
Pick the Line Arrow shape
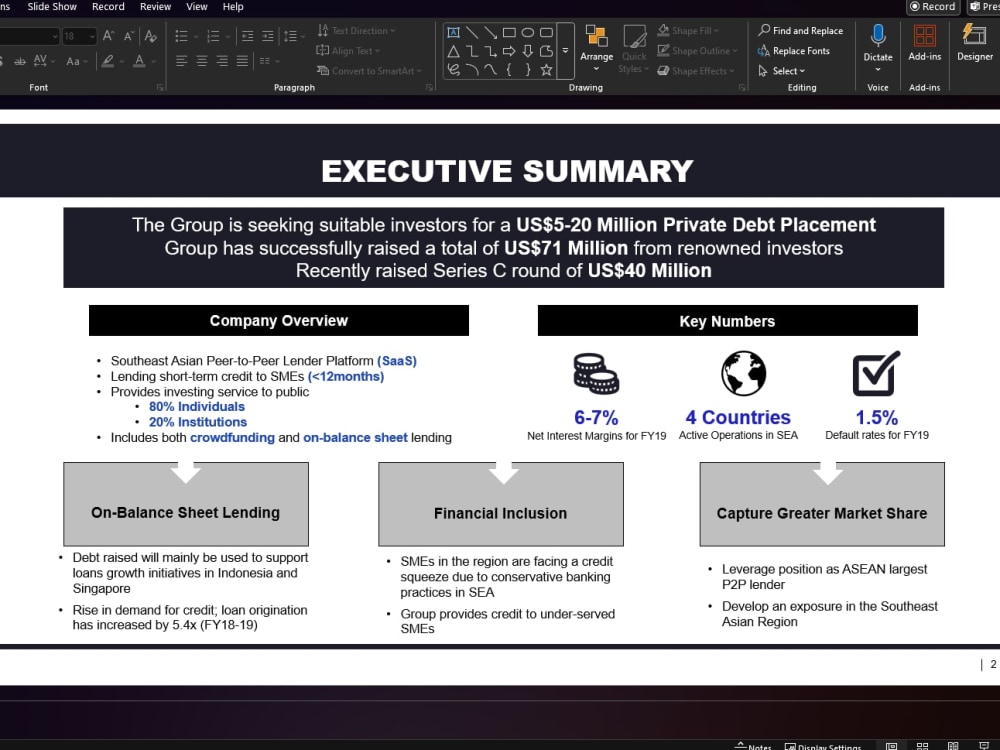pyautogui.click(x=490, y=33)
